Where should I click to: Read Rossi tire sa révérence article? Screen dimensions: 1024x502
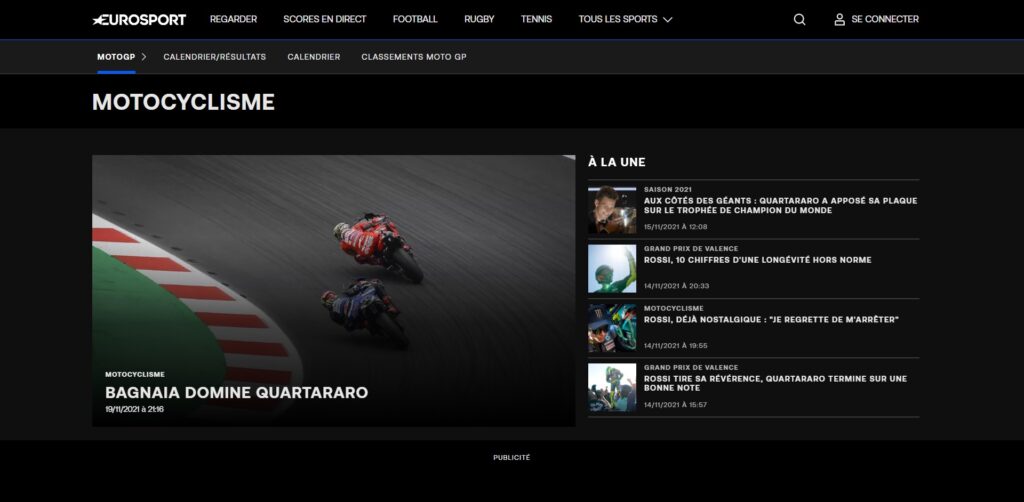pyautogui.click(x=775, y=383)
